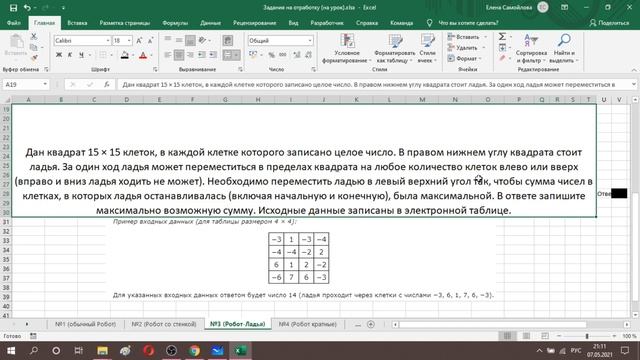Open the Файл menu
Image resolution: width=640 pixels, height=360 pixels.
(x=13, y=23)
